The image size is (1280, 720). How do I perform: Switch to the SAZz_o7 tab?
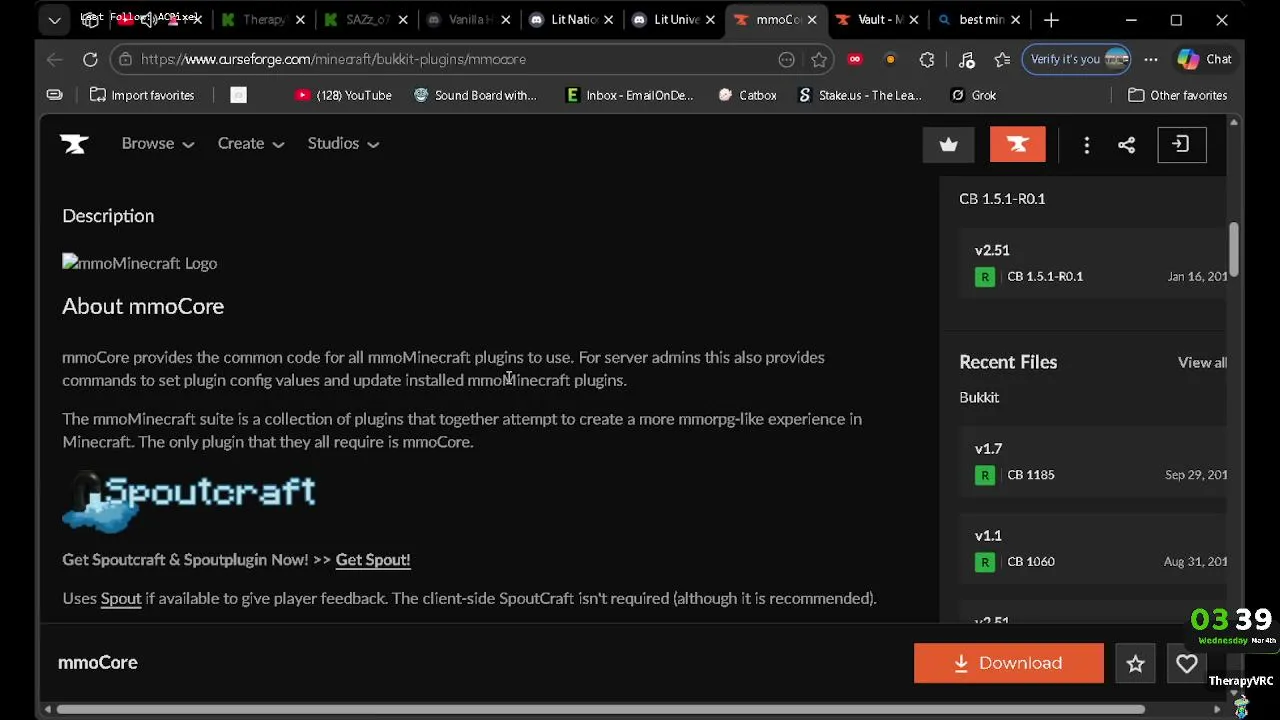click(364, 19)
